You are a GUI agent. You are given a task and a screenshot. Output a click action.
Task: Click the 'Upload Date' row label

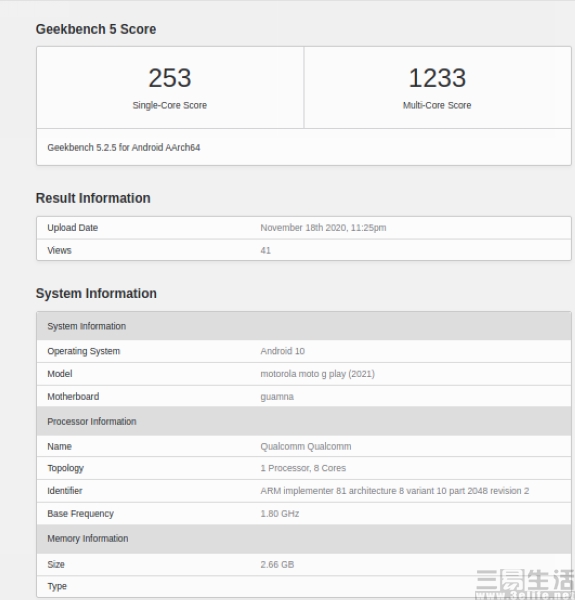point(73,228)
